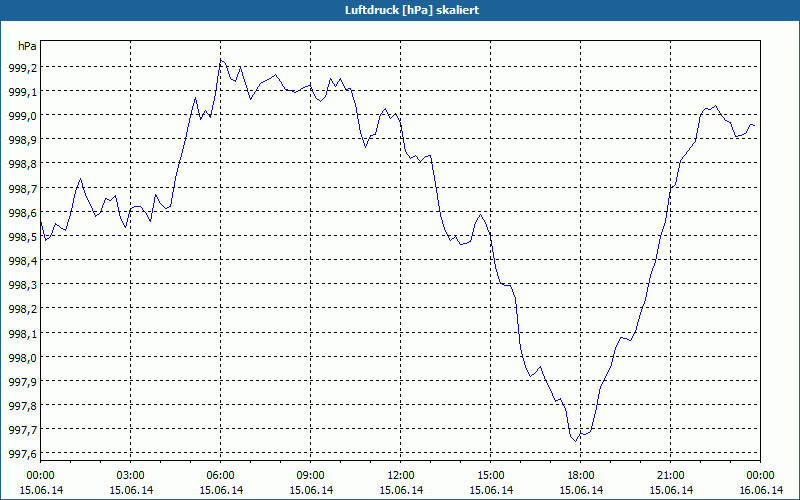Select the 997,6 y-axis label
800x500 pixels.
click(x=22, y=454)
